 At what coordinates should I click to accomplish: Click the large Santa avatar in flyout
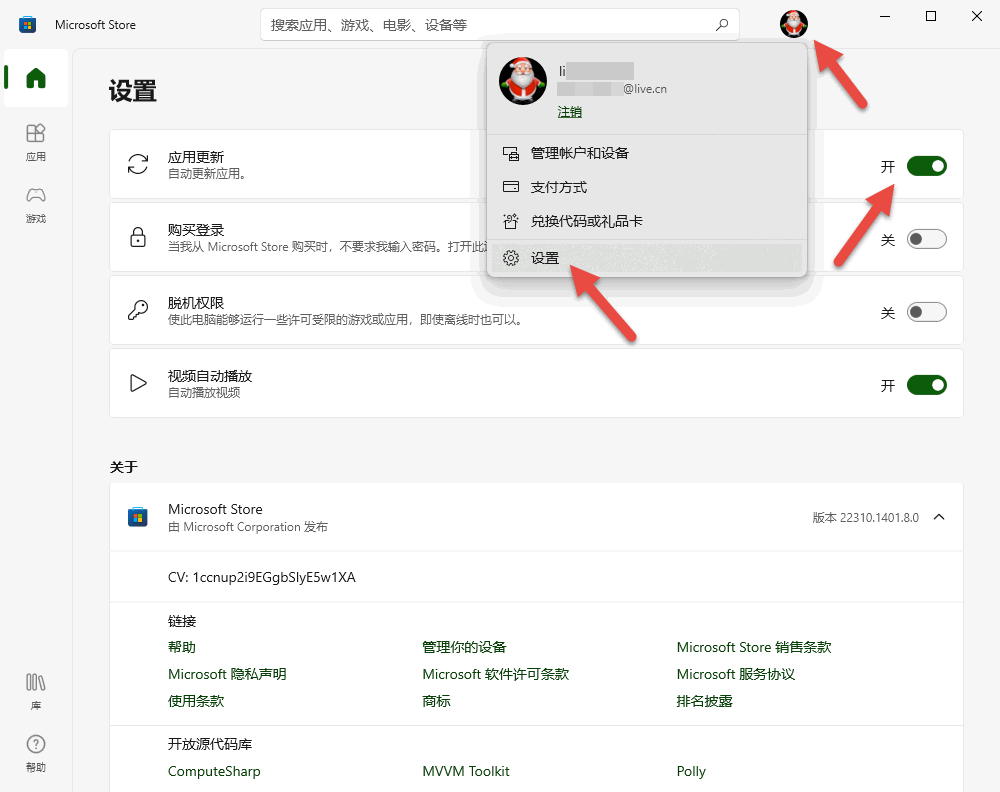[523, 81]
